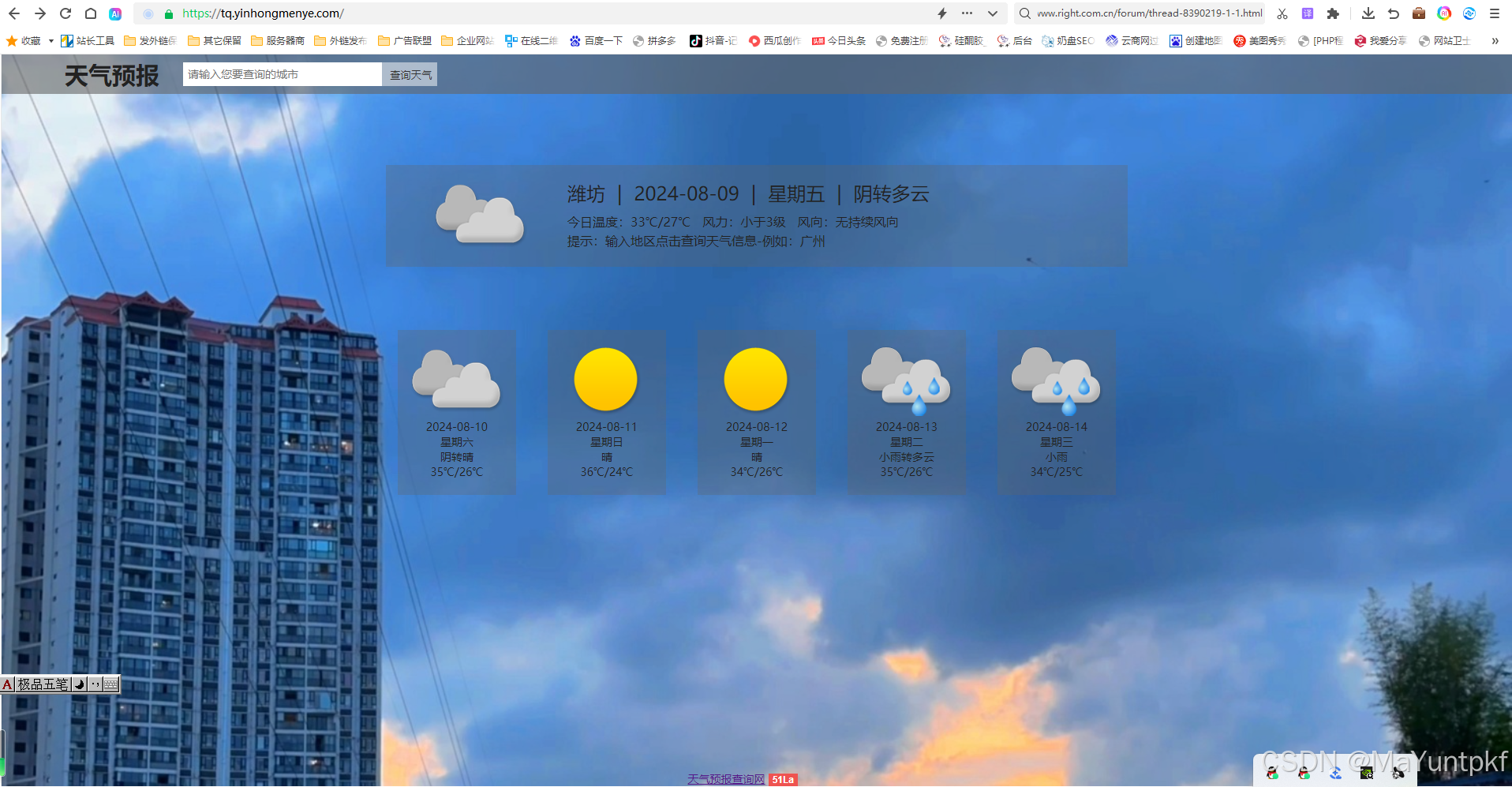Open the browser home page
Screen dimensions: 1512x787
click(91, 13)
